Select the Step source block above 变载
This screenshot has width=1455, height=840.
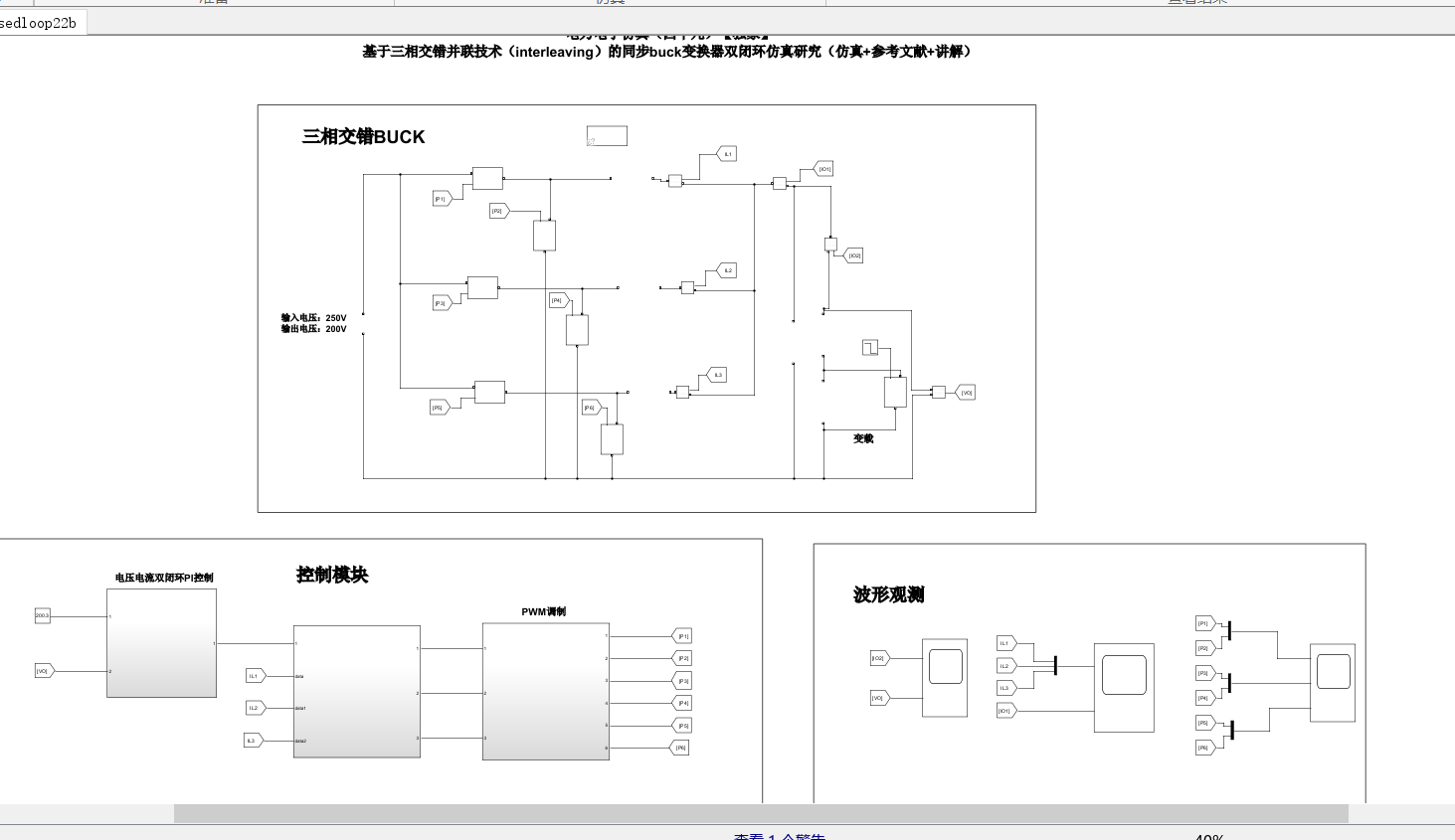pos(870,347)
